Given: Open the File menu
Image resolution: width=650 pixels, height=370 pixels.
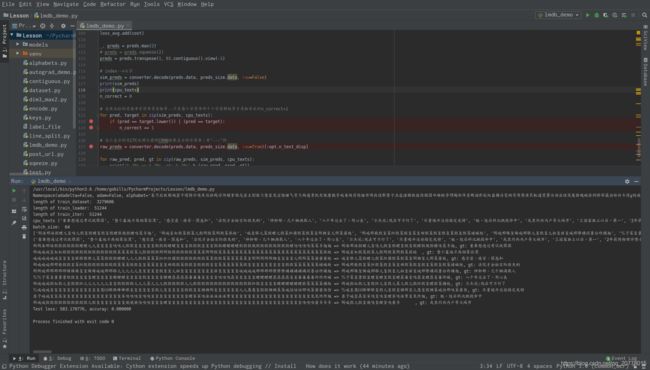Looking at the screenshot, I should (x=8, y=4).
